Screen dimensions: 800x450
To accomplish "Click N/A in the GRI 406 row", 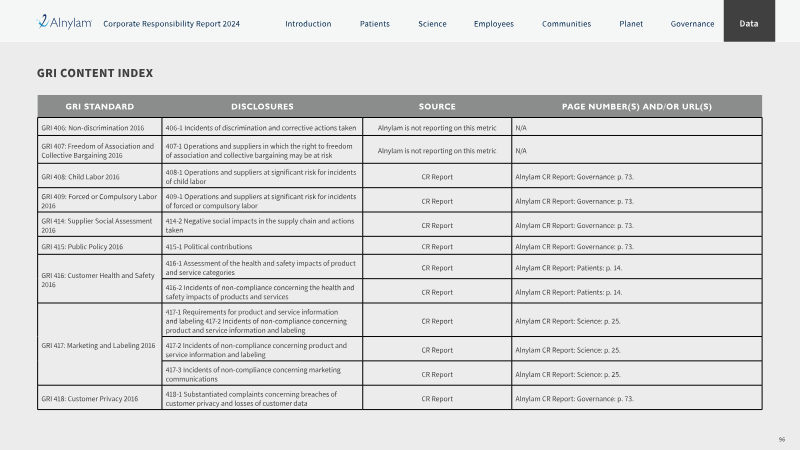I will pyautogui.click(x=521, y=128).
